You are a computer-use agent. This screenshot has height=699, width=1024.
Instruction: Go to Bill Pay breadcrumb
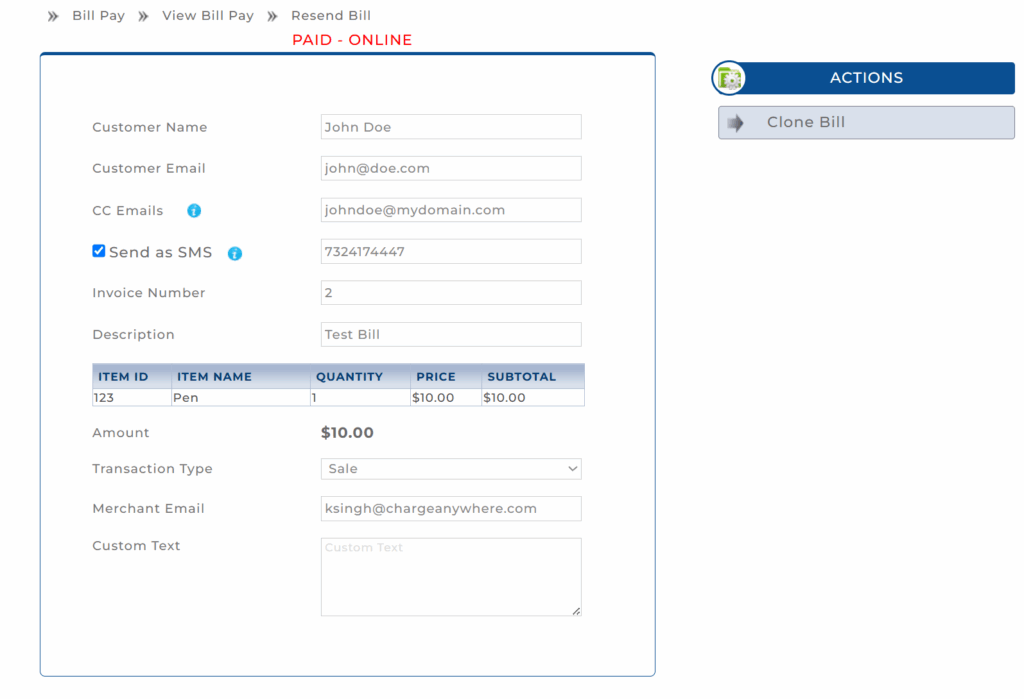coord(98,16)
